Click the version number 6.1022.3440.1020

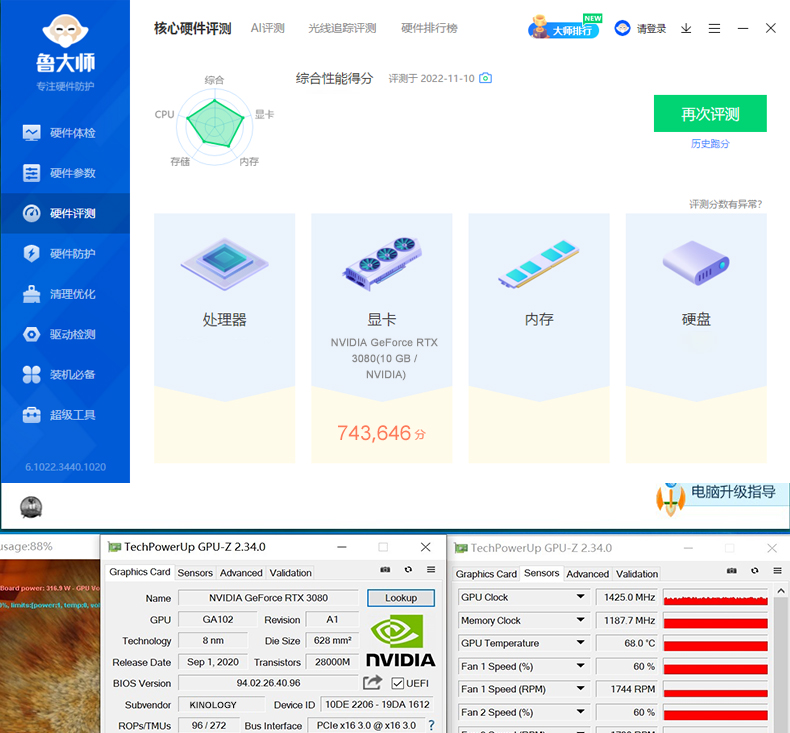click(65, 467)
